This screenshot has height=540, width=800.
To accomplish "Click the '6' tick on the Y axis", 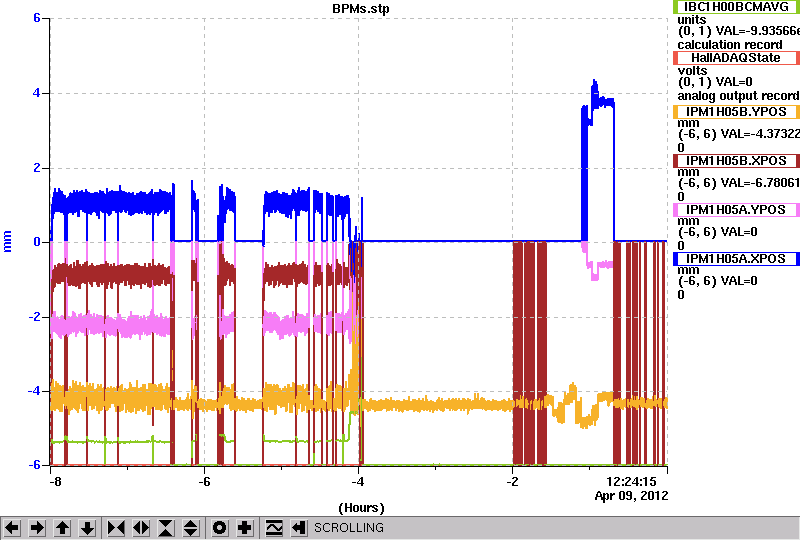I will [37, 18].
